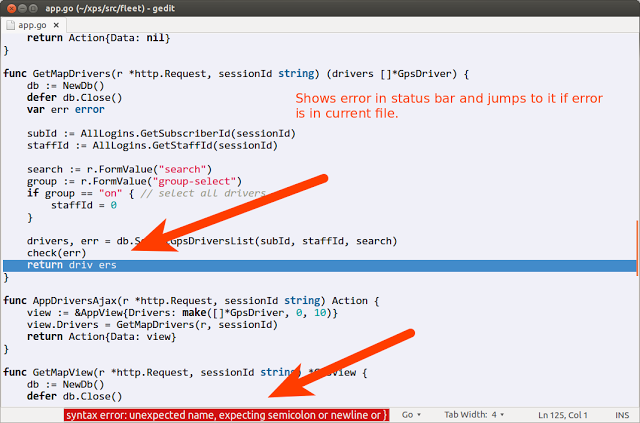The image size is (640, 423).
Task: Open the Go language selector dropdown
Action: coord(411,415)
